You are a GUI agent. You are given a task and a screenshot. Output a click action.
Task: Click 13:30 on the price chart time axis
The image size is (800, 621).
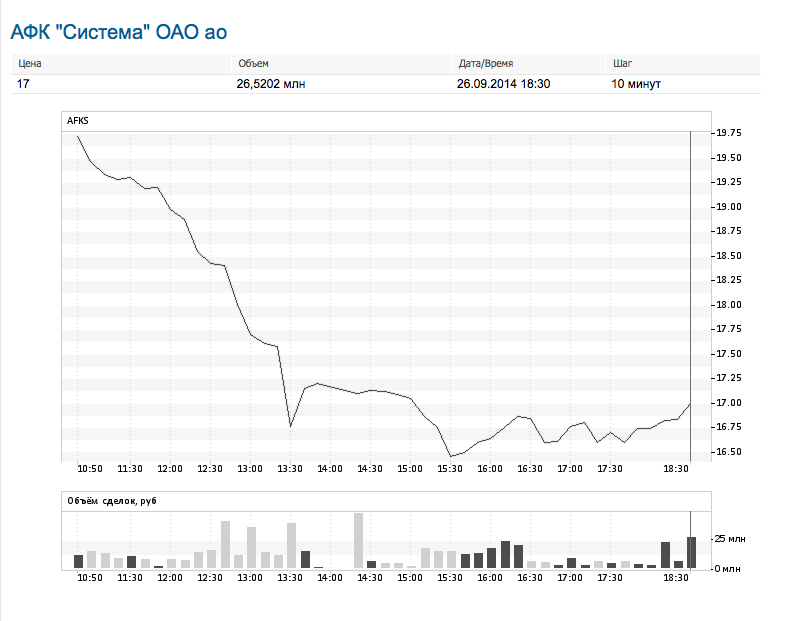290,468
